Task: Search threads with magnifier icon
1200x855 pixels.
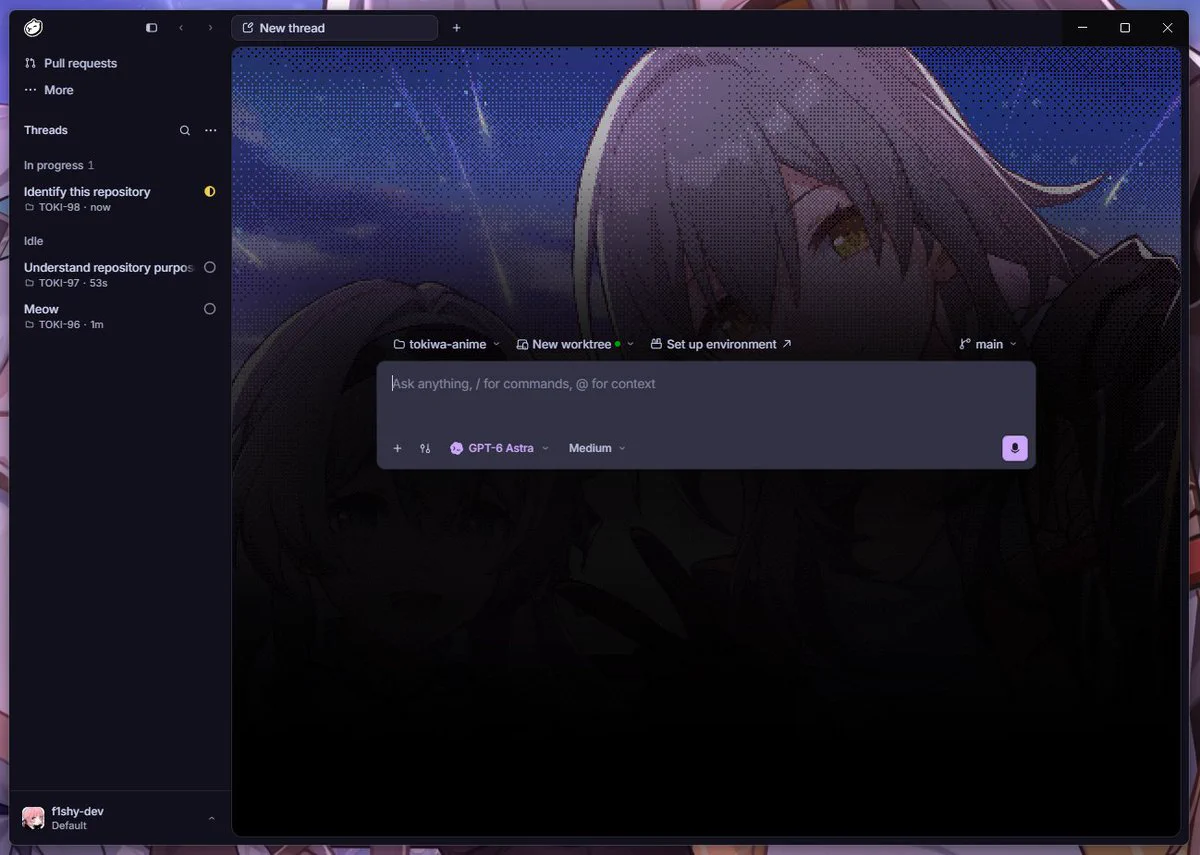Action: coord(185,130)
